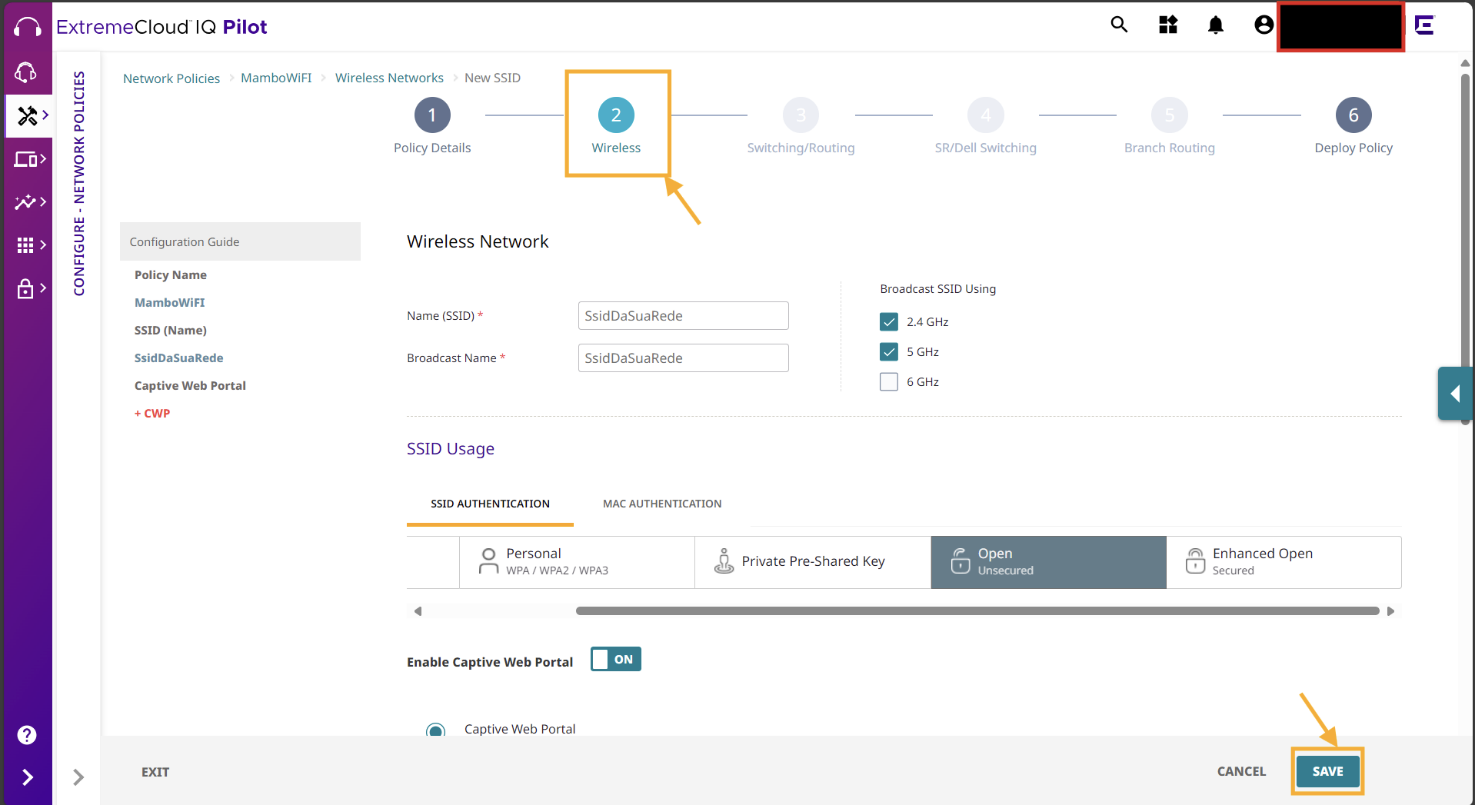The image size is (1475, 805).
Task: Open the devices sidebar icon
Action: click(28, 159)
